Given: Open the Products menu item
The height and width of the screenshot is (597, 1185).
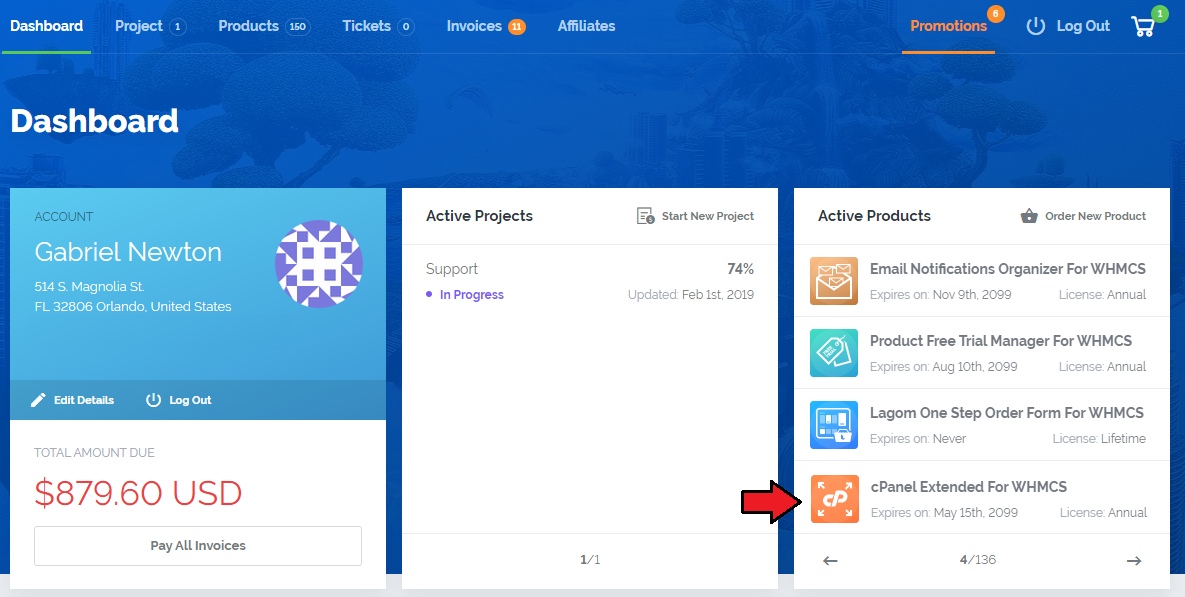Looking at the screenshot, I should click(x=249, y=26).
